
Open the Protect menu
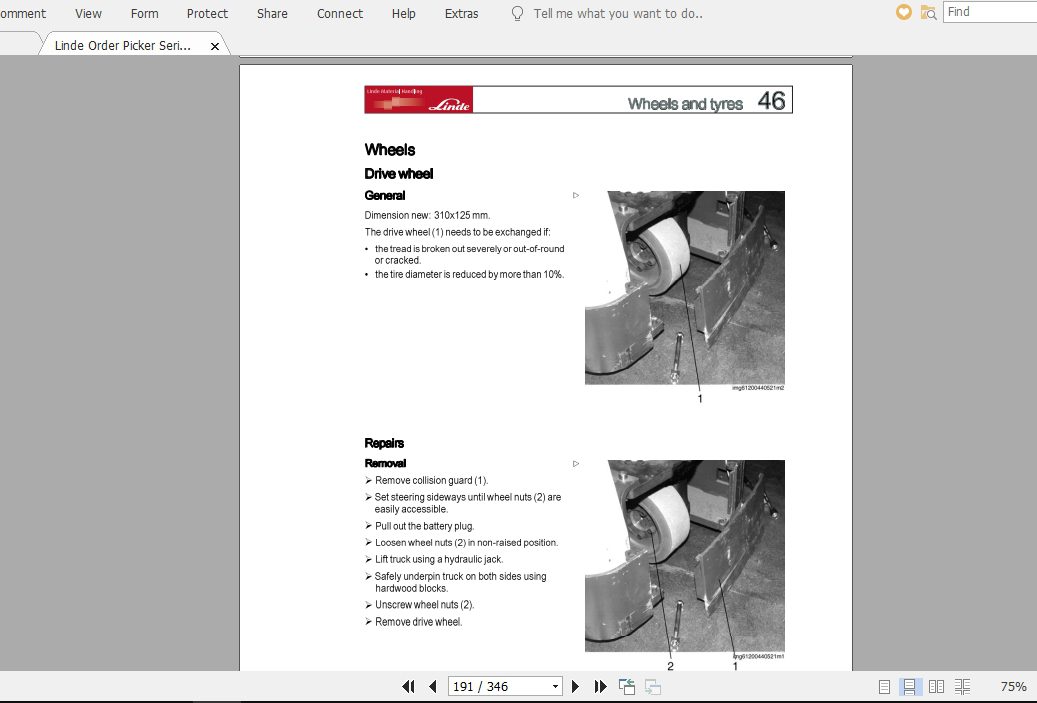click(x=207, y=13)
